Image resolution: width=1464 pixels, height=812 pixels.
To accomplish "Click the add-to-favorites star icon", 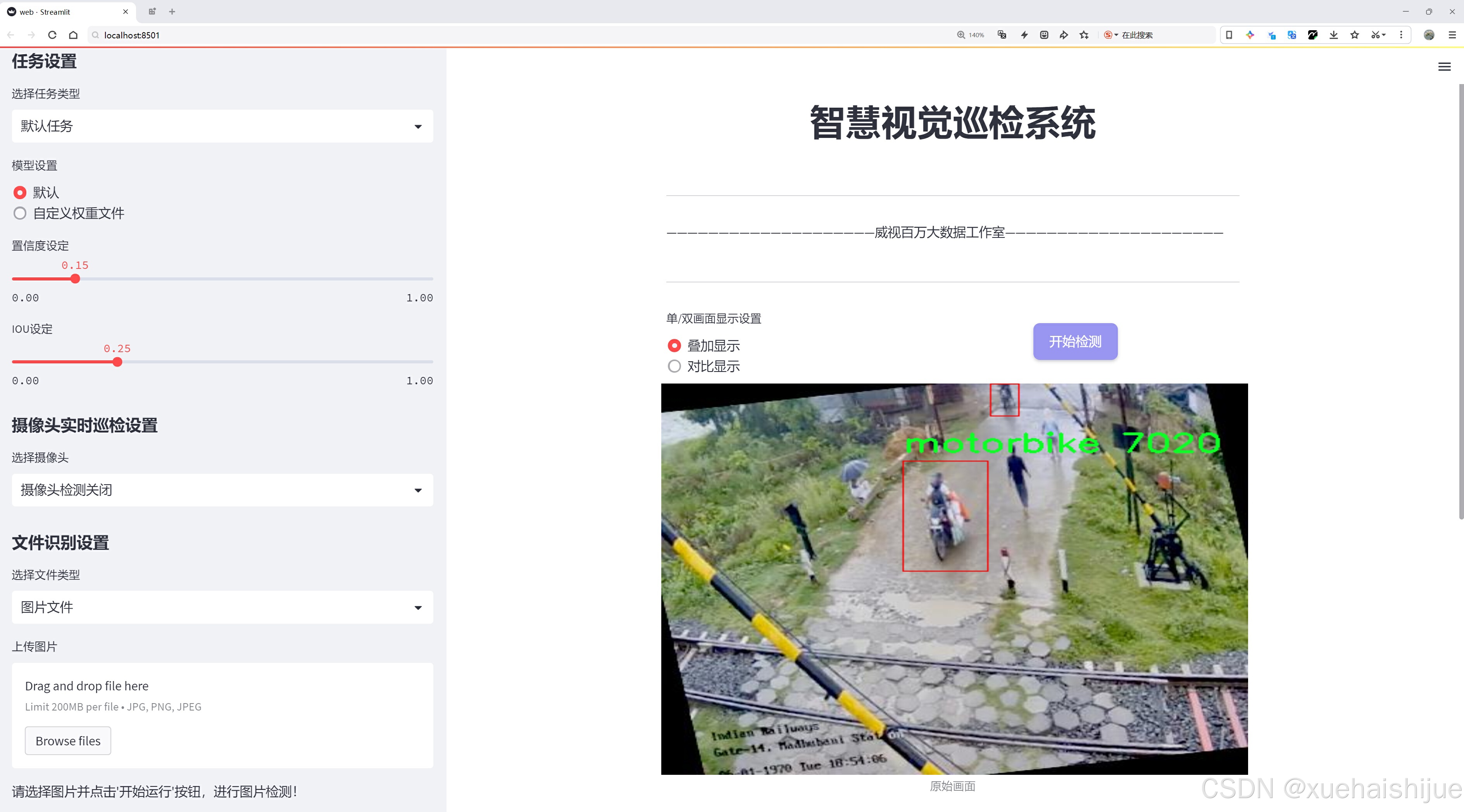I will (1084, 35).
